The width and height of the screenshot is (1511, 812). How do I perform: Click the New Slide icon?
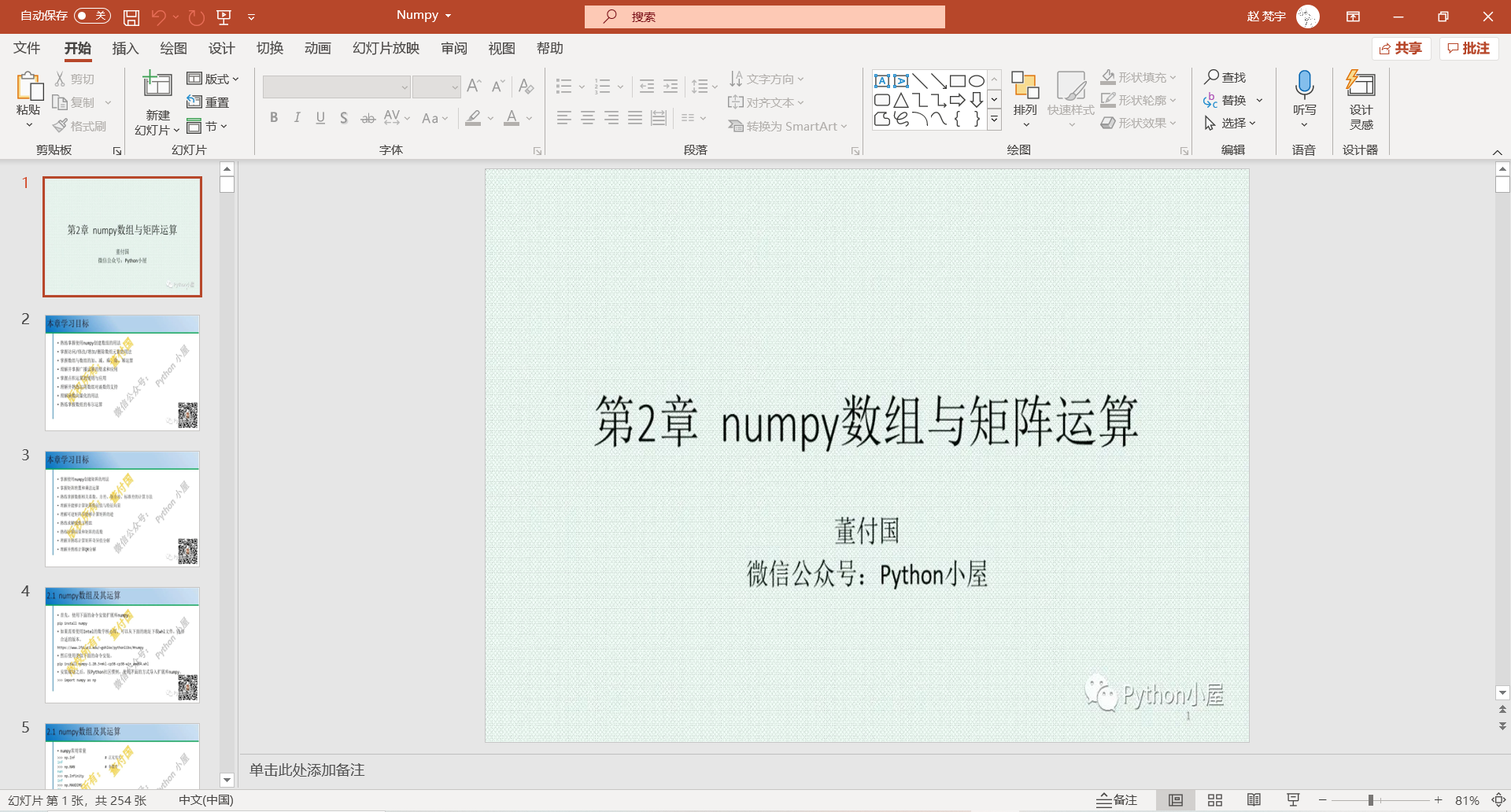point(157,83)
